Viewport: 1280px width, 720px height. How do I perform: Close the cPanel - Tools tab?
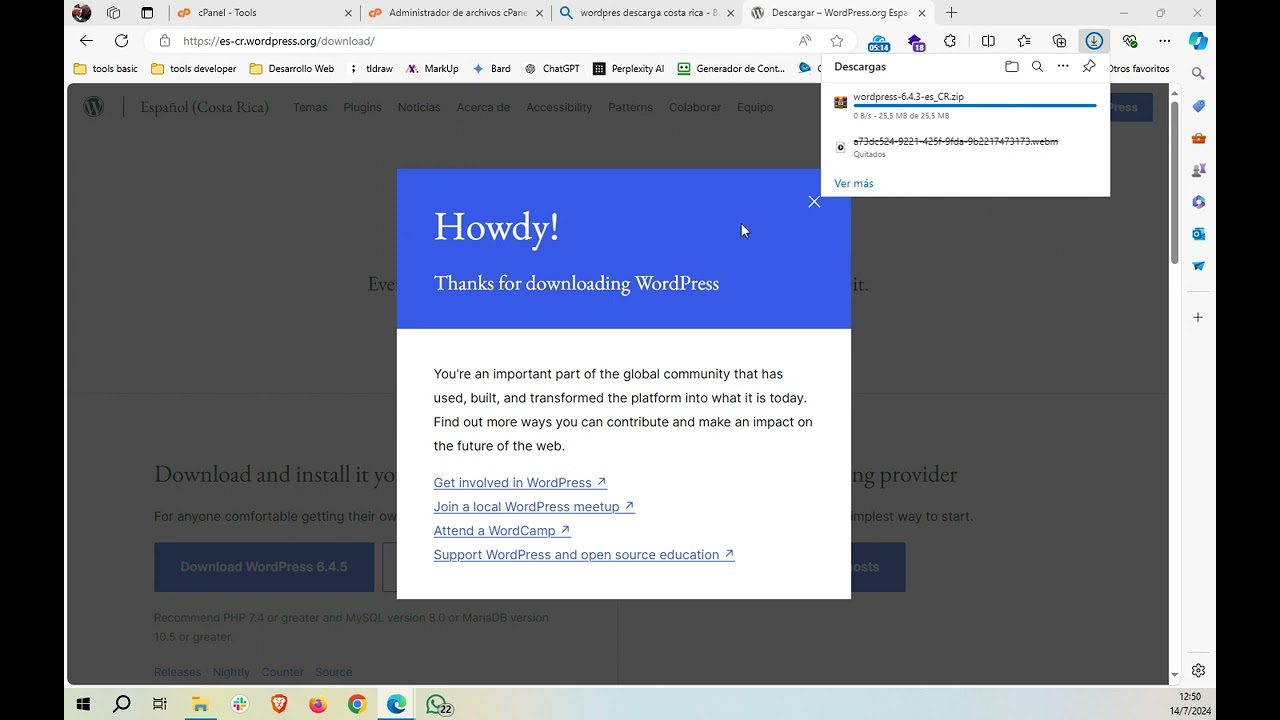tap(348, 13)
